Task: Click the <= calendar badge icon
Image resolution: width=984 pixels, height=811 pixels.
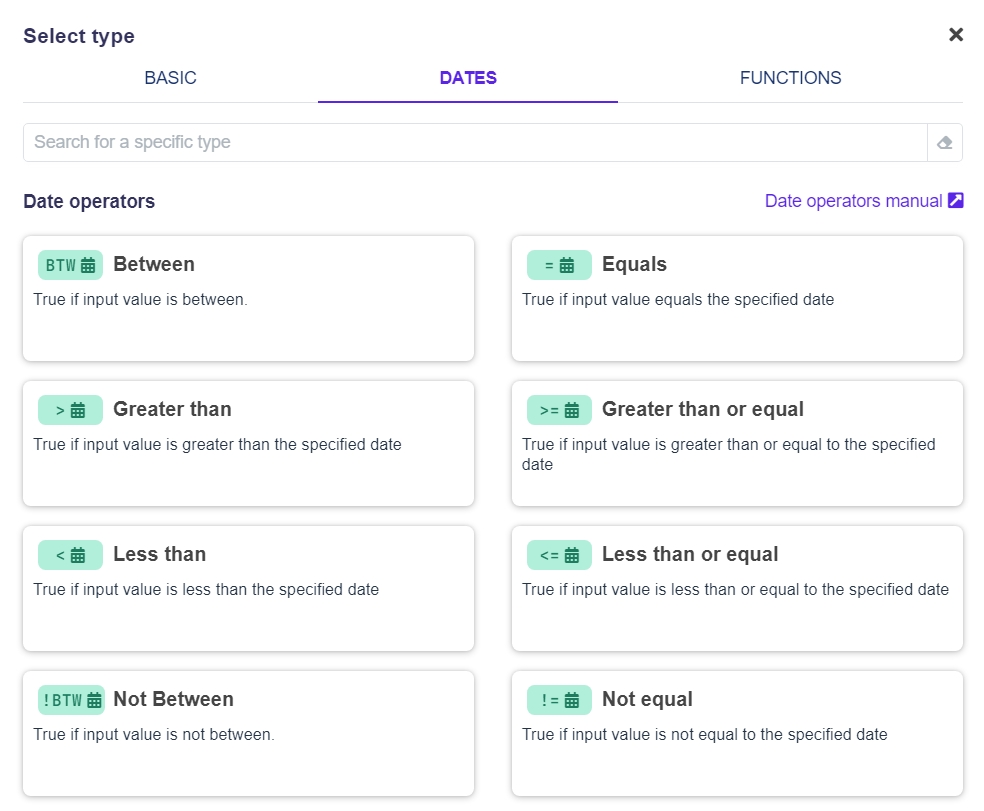Action: tap(559, 555)
